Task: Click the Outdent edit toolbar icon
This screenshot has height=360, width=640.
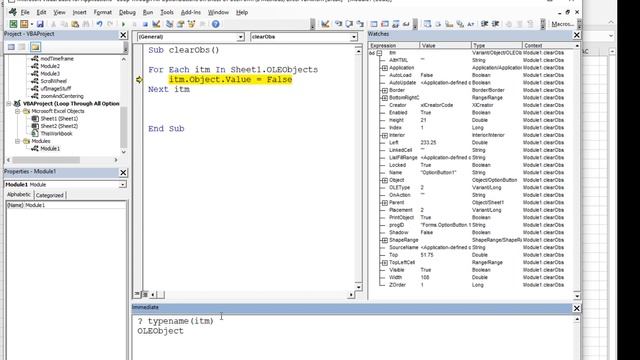Action: coord(496,24)
